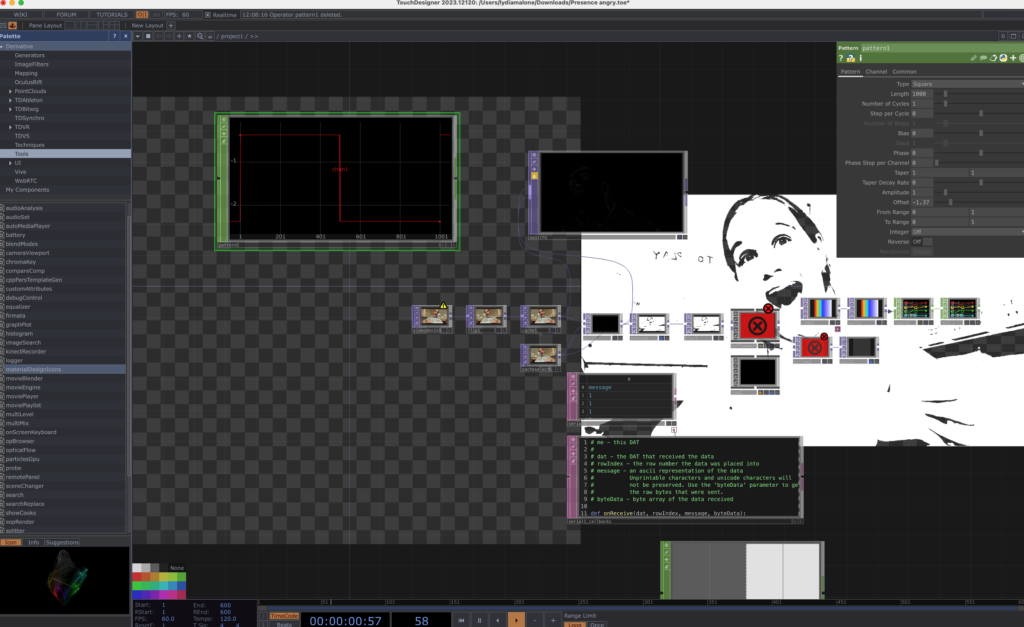Click the pause button in the timeline
The width and height of the screenshot is (1024, 627).
click(479, 620)
